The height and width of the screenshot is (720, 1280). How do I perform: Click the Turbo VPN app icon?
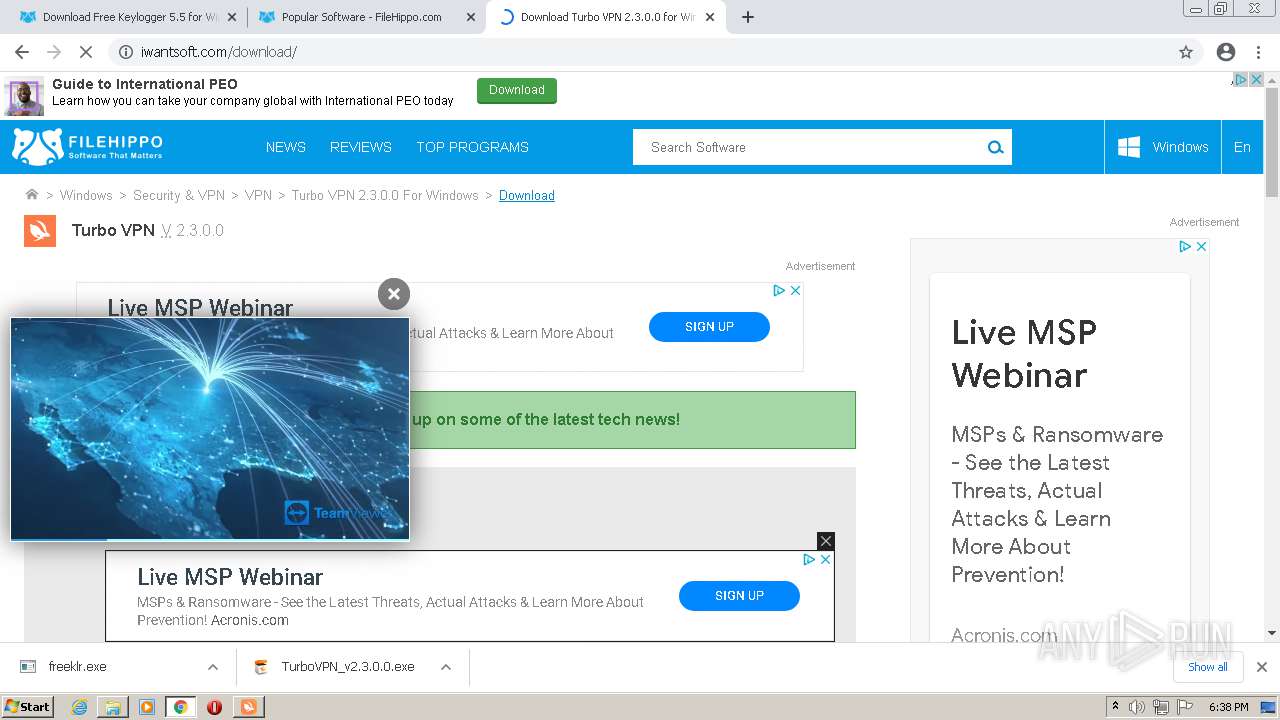click(40, 230)
